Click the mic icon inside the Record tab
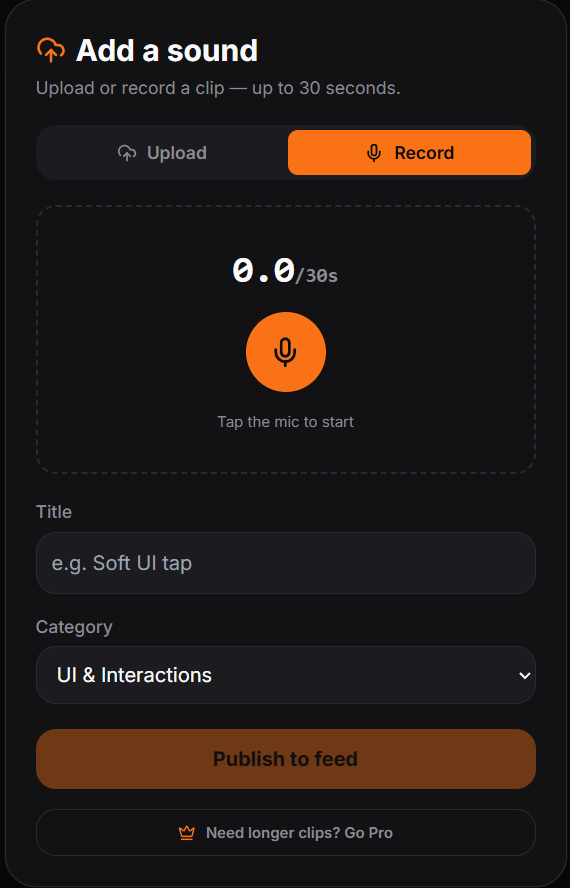Image resolution: width=570 pixels, height=888 pixels. [374, 153]
